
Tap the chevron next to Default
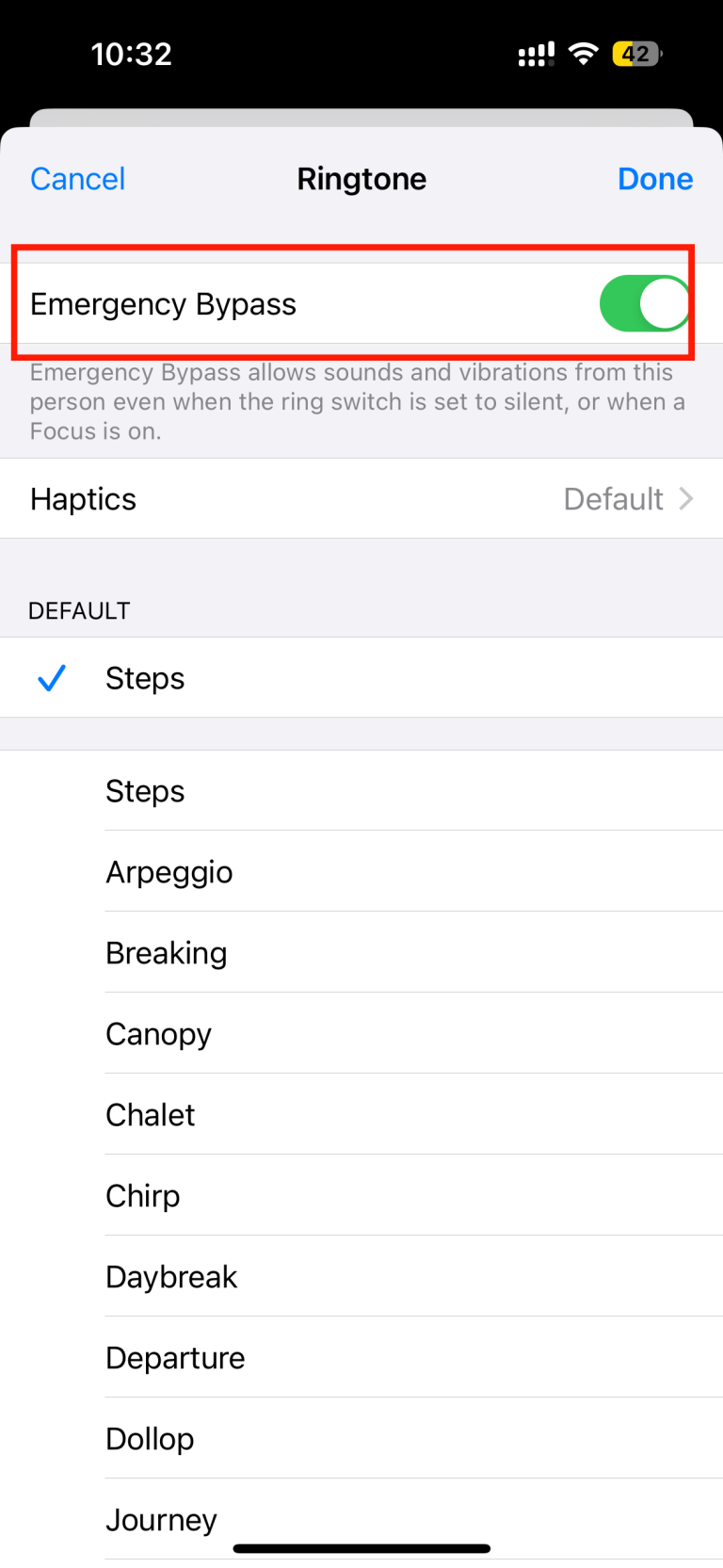click(x=686, y=499)
